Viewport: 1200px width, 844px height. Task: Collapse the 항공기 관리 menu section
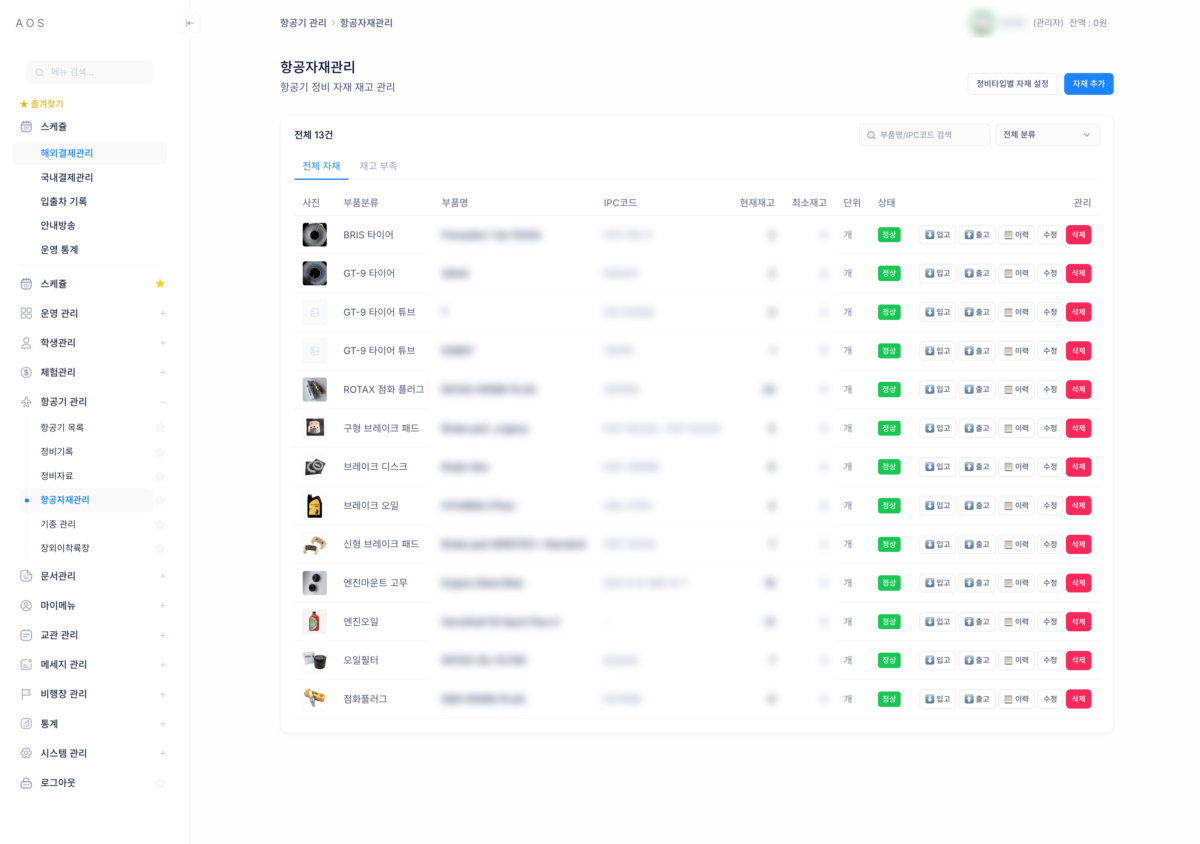pos(163,402)
